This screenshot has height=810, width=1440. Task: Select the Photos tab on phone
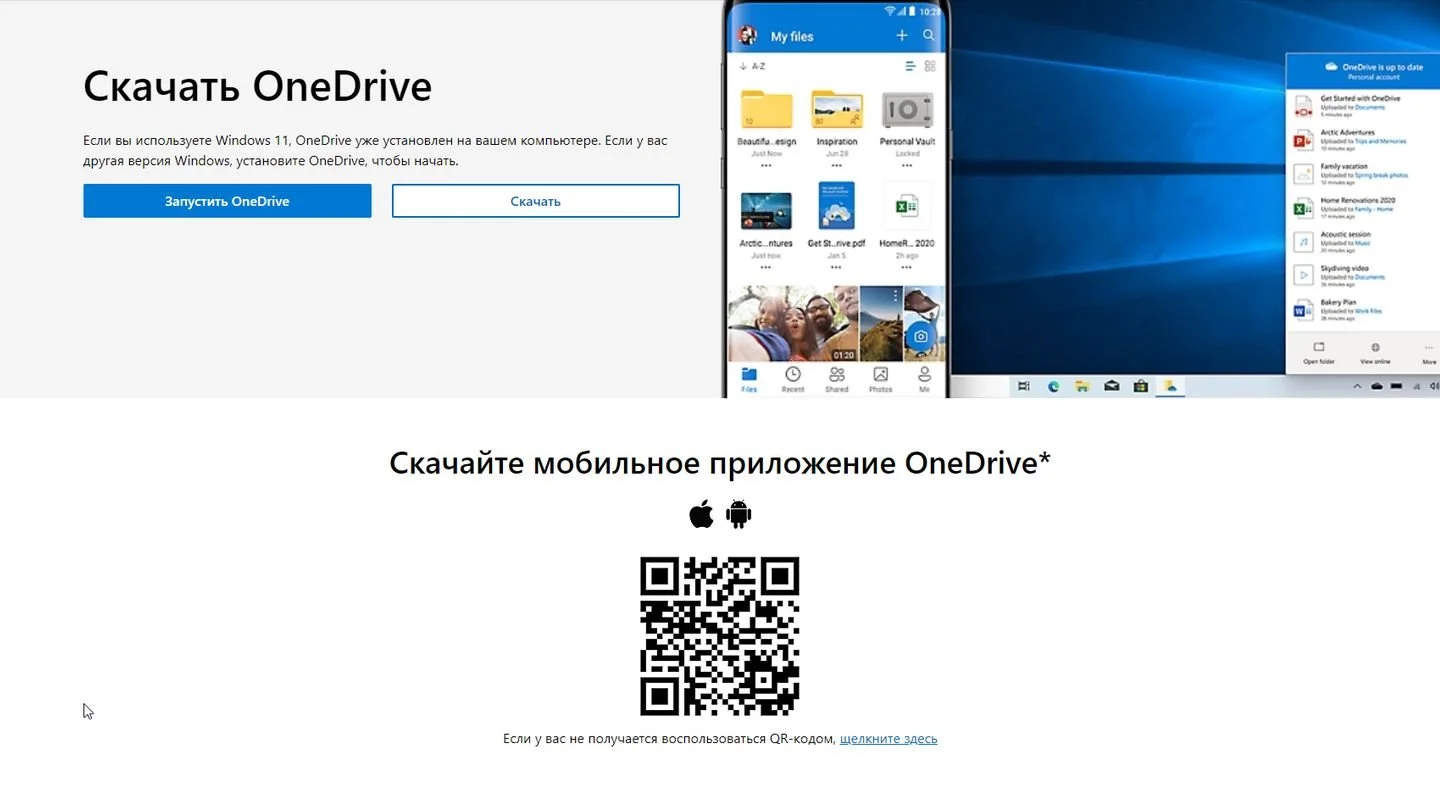tap(880, 379)
